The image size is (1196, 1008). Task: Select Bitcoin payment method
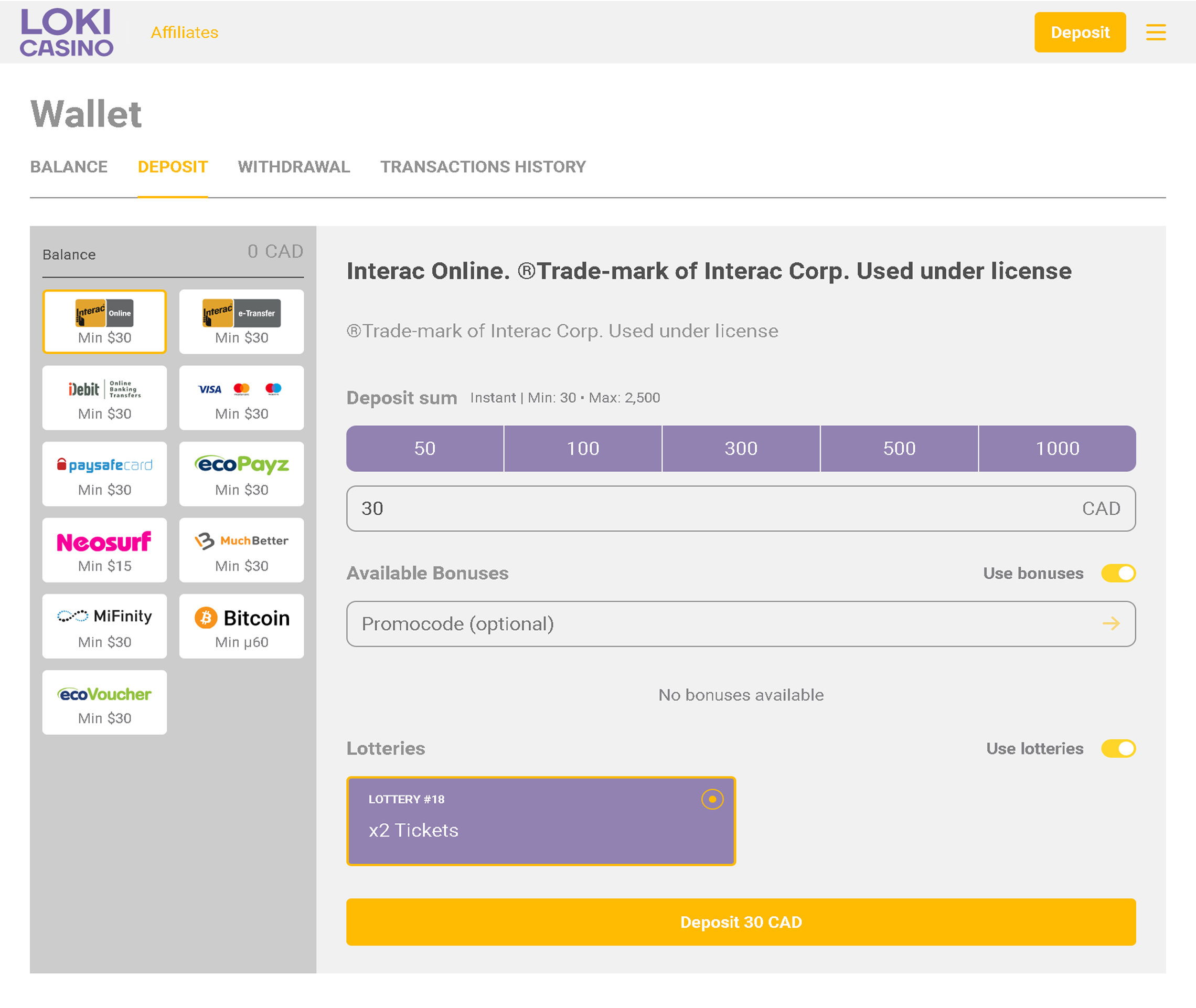coord(242,625)
